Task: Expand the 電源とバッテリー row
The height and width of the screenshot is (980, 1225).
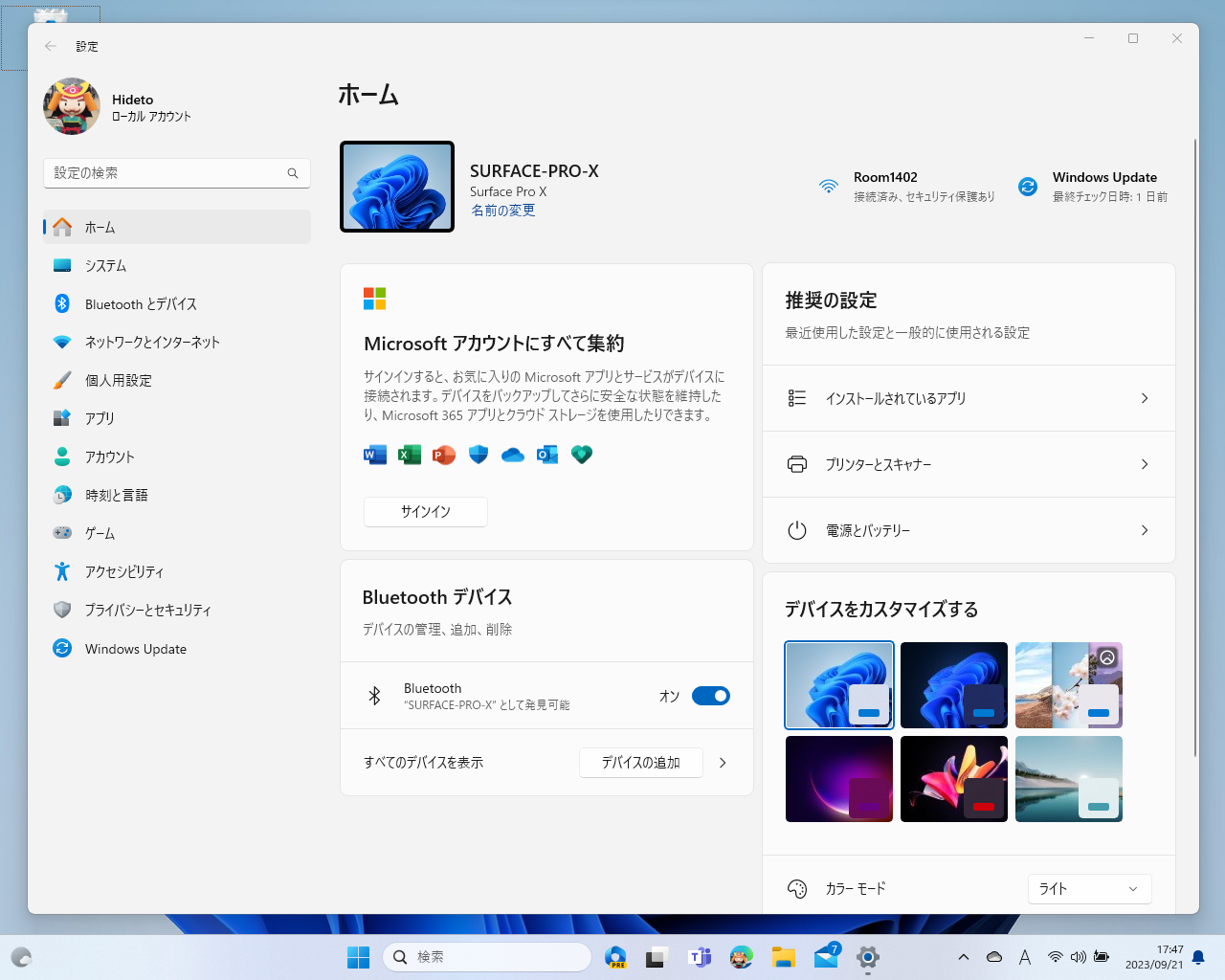Action: [x=969, y=530]
